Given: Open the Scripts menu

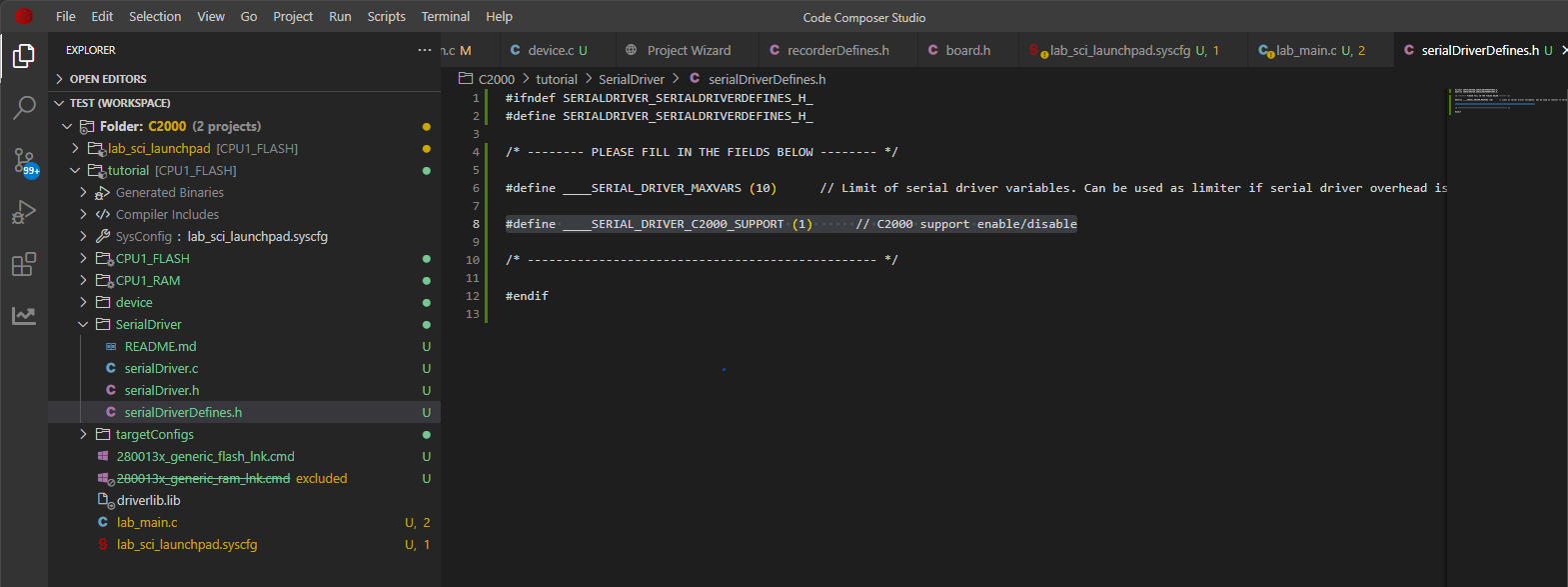Looking at the screenshot, I should (x=386, y=16).
